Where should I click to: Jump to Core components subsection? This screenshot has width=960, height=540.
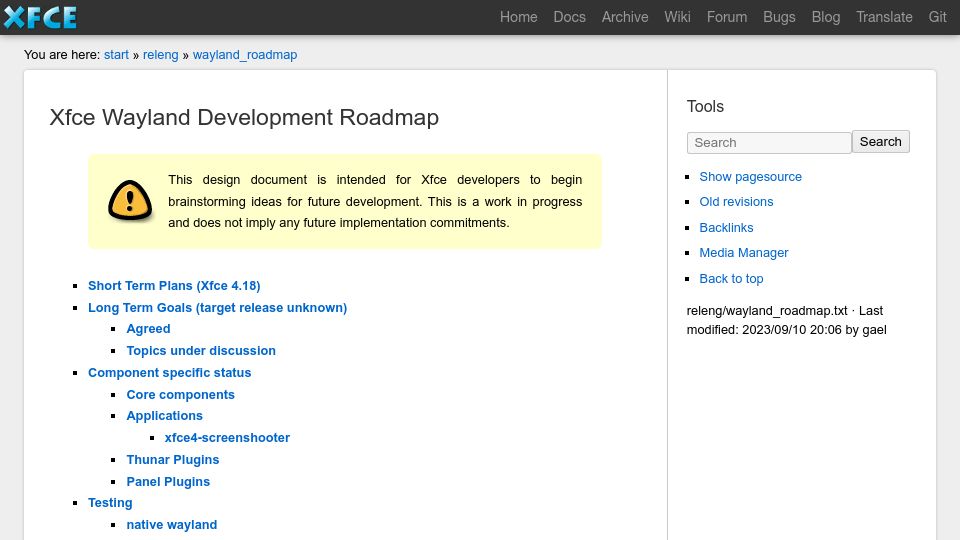pyautogui.click(x=181, y=394)
